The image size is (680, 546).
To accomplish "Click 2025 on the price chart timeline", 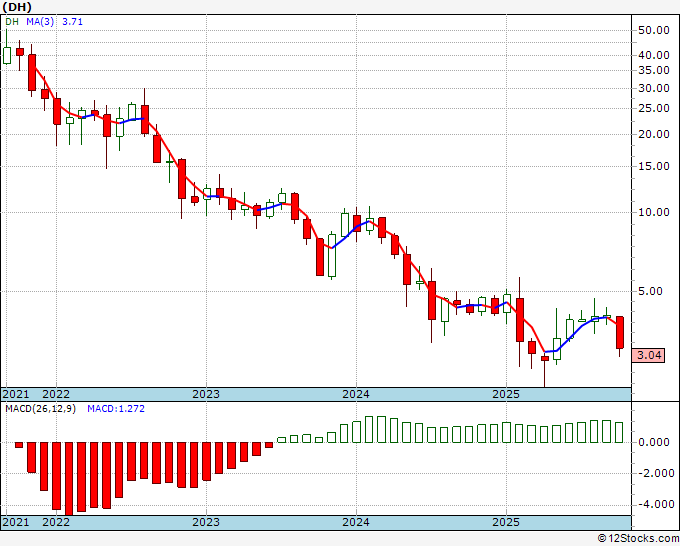I will click(506, 394).
